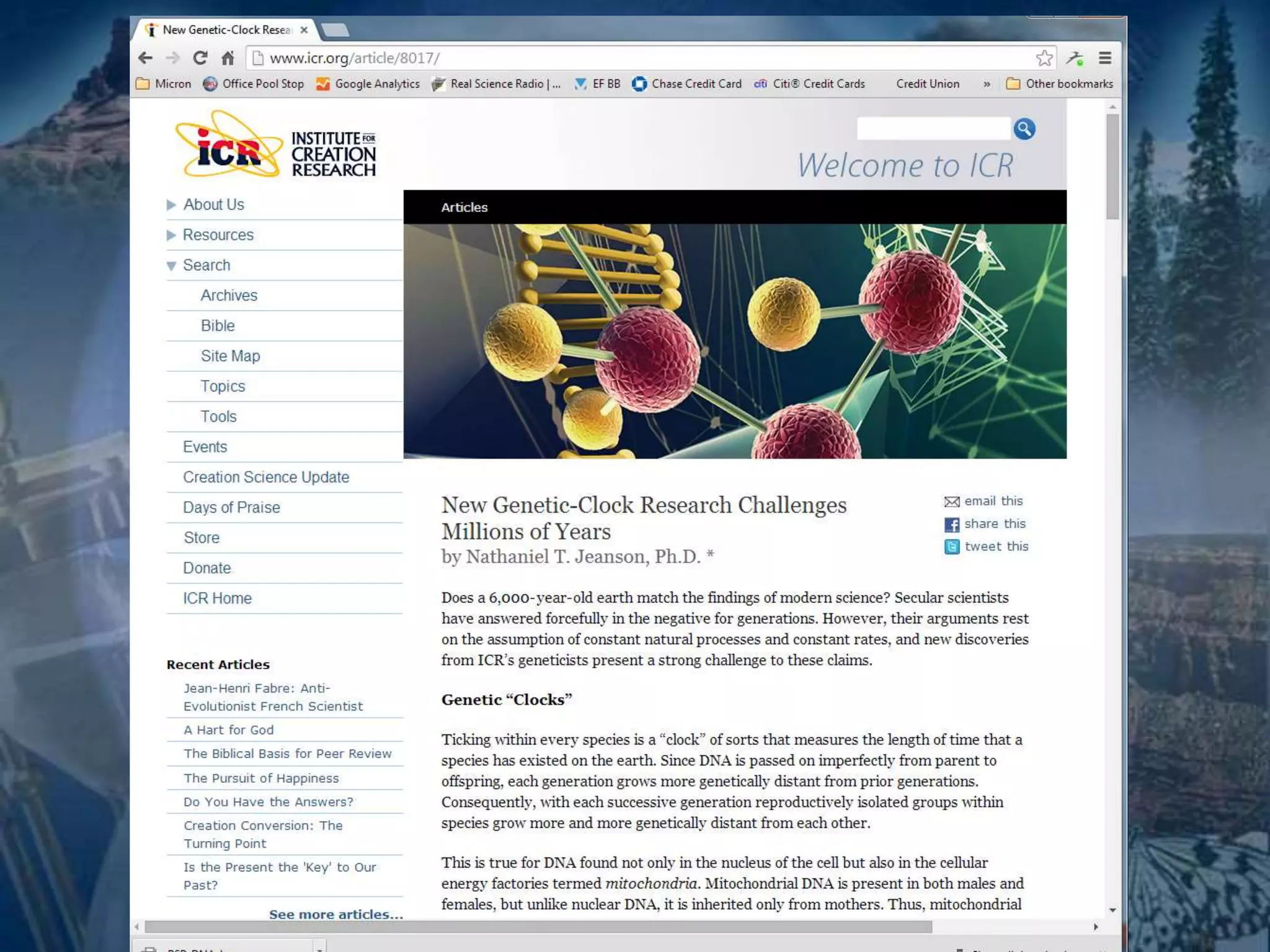Show more bookmarks with the chevron
Image resolution: width=1270 pixels, height=952 pixels.
coord(986,84)
